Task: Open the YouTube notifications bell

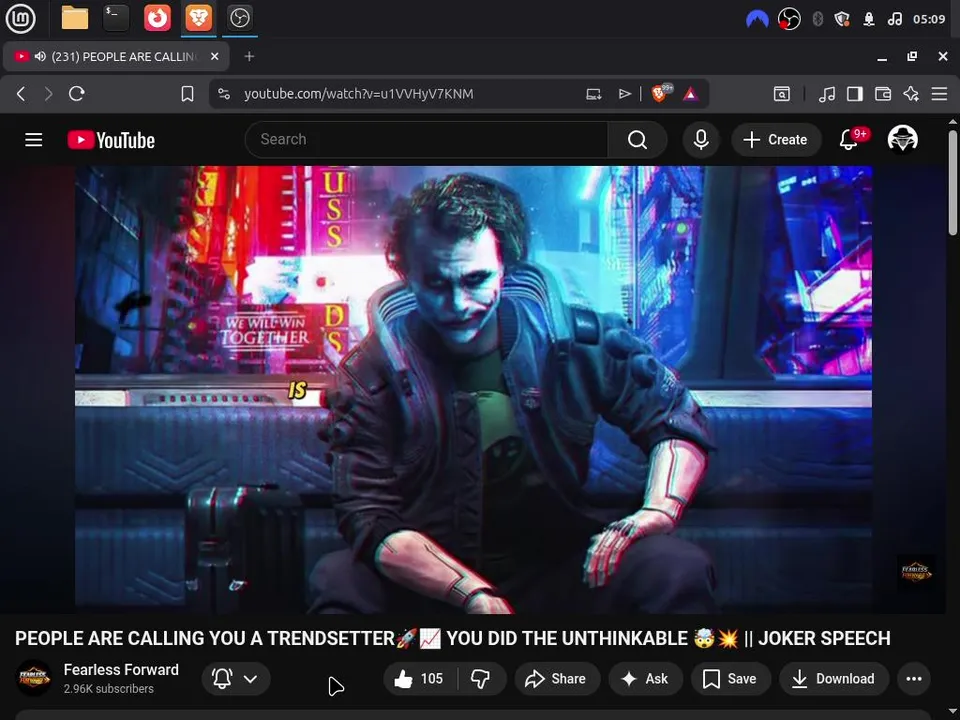Action: click(849, 140)
